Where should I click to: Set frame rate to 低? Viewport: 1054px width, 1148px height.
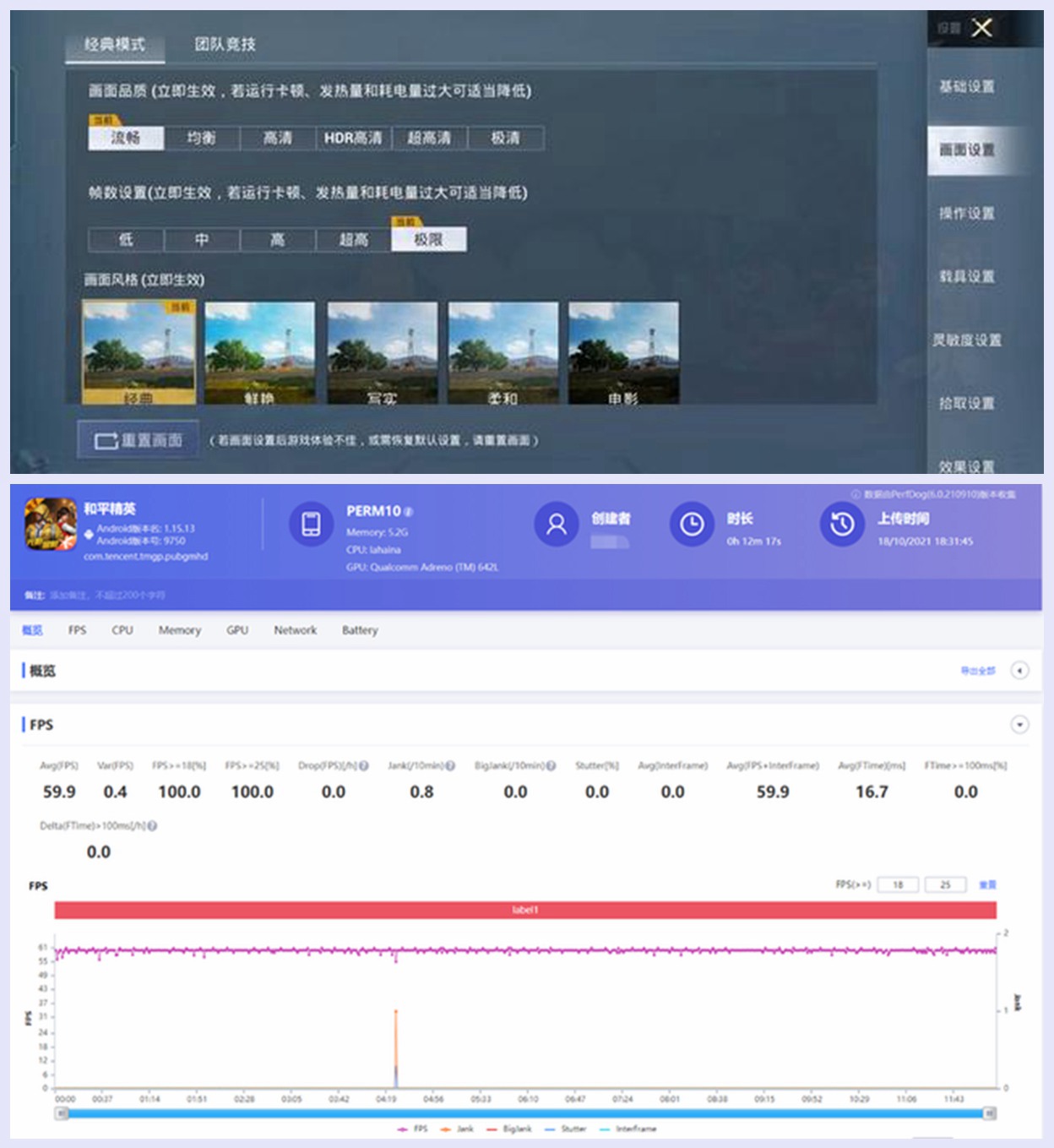pos(126,240)
